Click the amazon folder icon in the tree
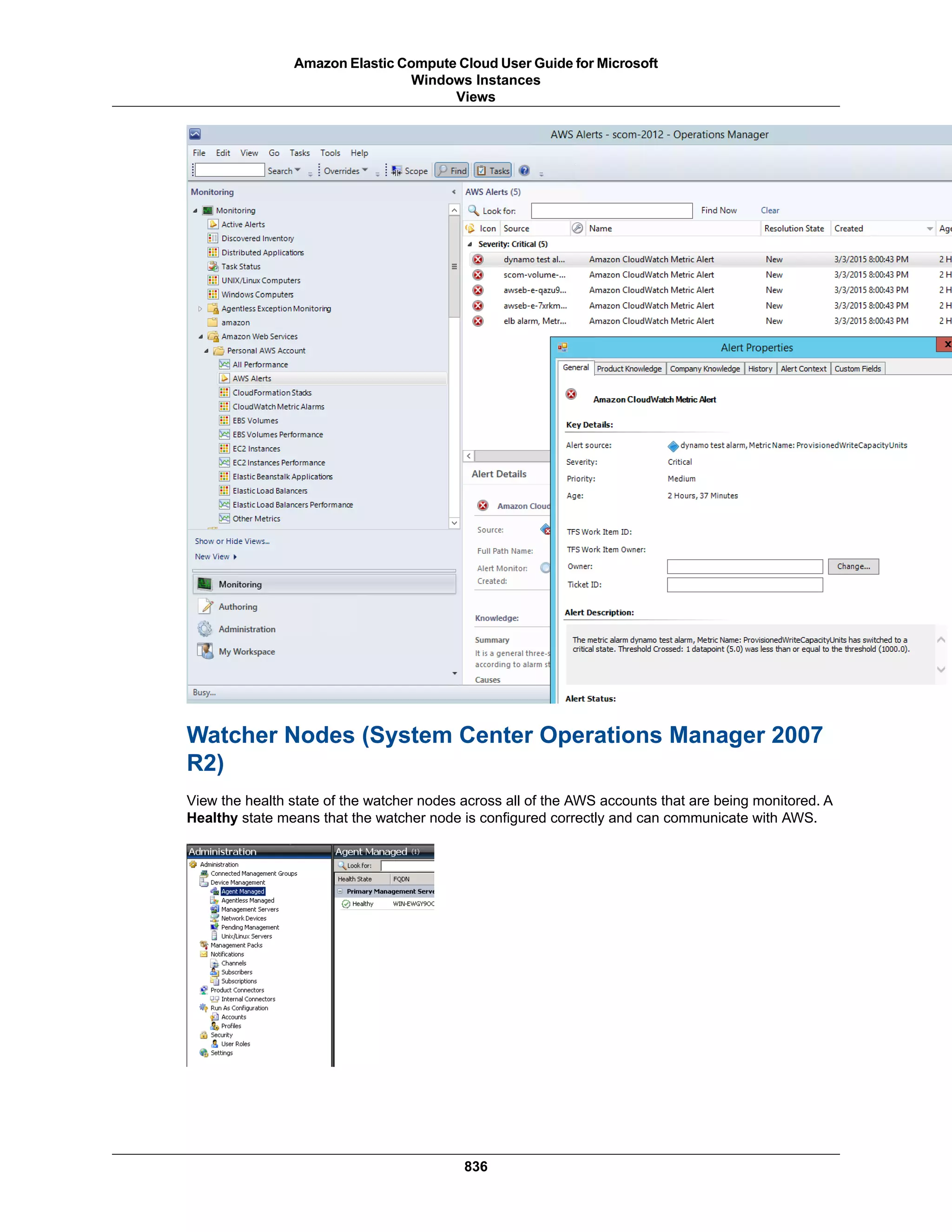 212,323
